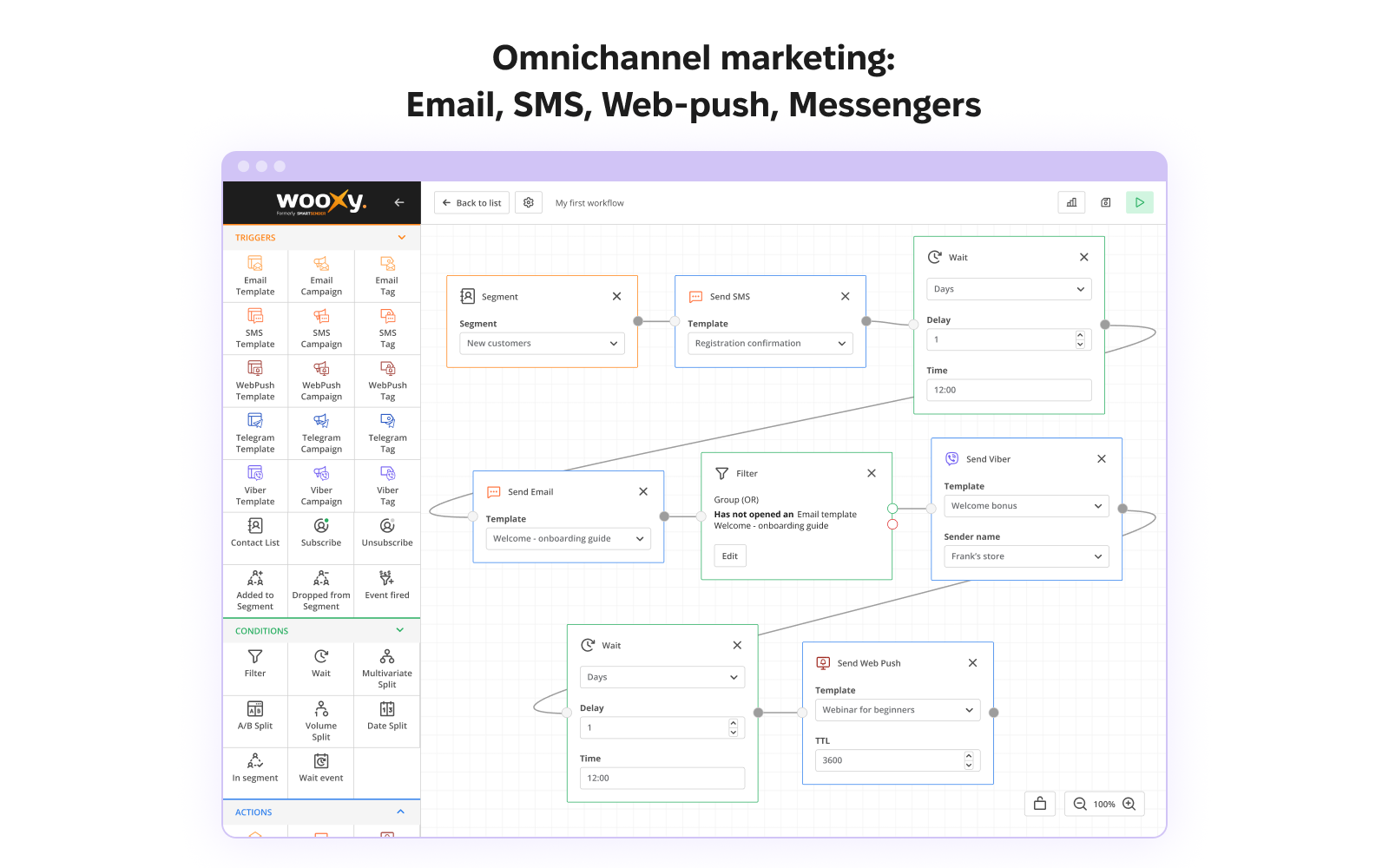
Task: Click the save workflow icon
Action: click(x=1106, y=202)
